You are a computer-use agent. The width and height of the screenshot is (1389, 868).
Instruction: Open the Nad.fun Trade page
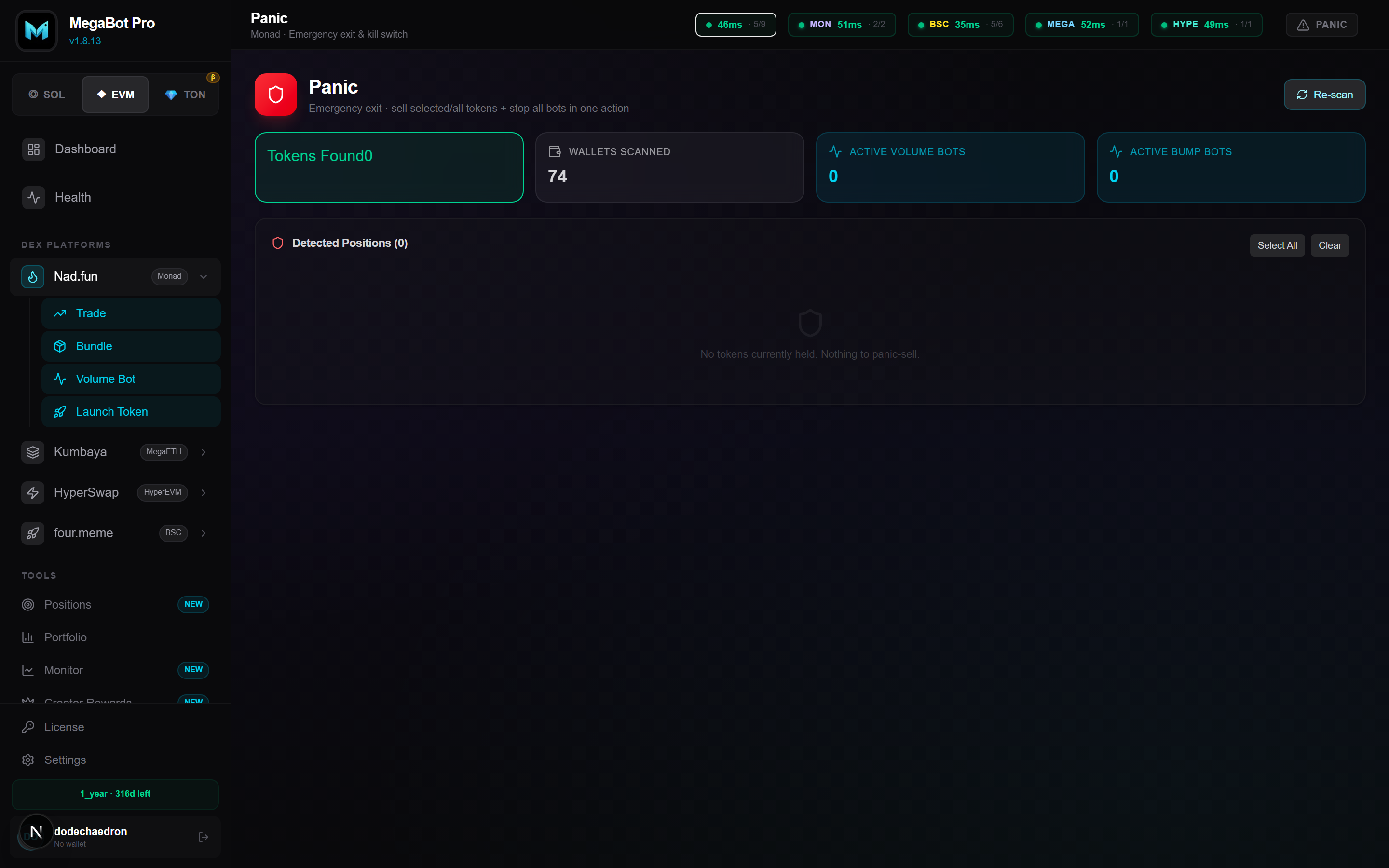click(131, 313)
